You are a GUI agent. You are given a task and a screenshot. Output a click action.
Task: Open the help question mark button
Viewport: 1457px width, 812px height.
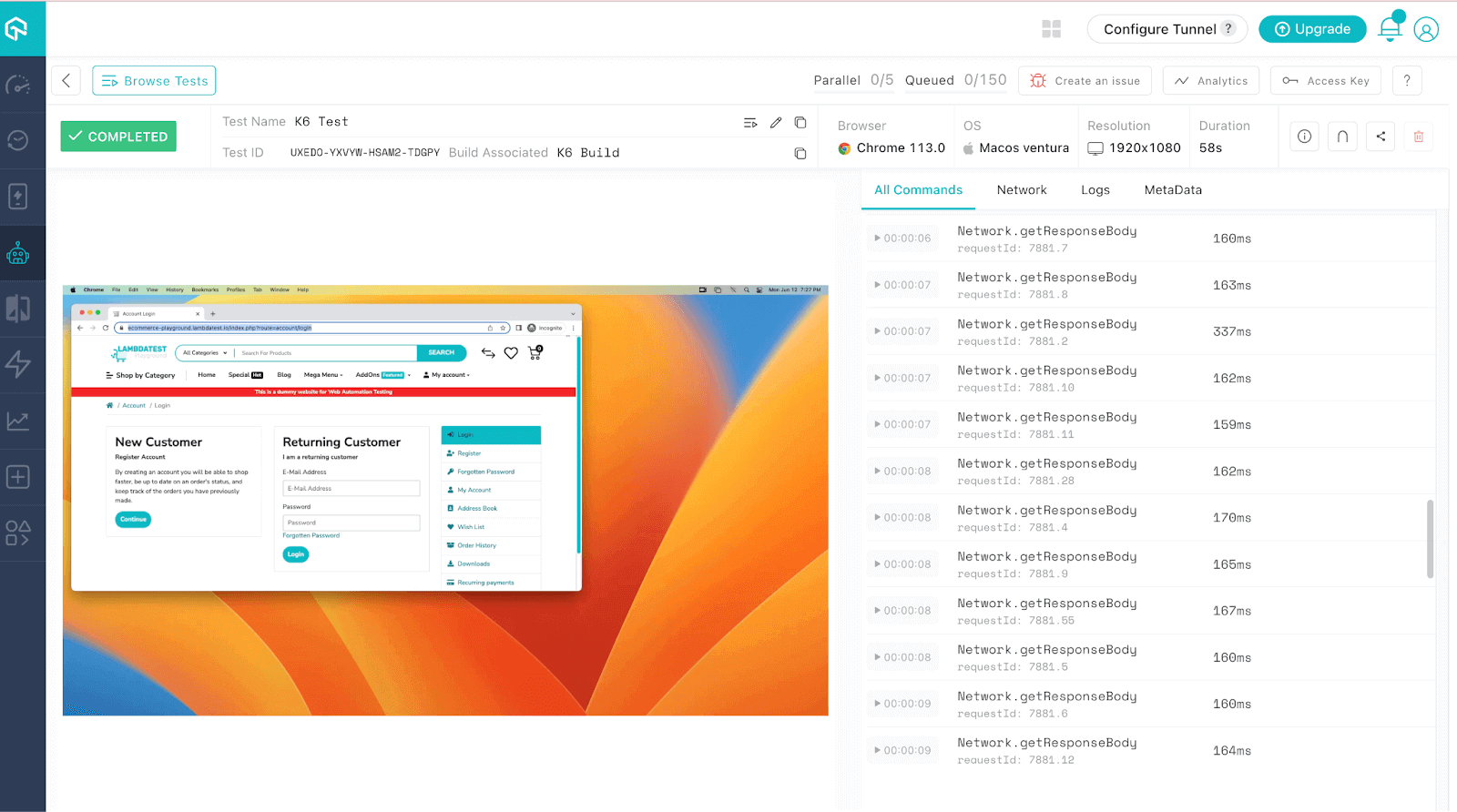click(1407, 80)
